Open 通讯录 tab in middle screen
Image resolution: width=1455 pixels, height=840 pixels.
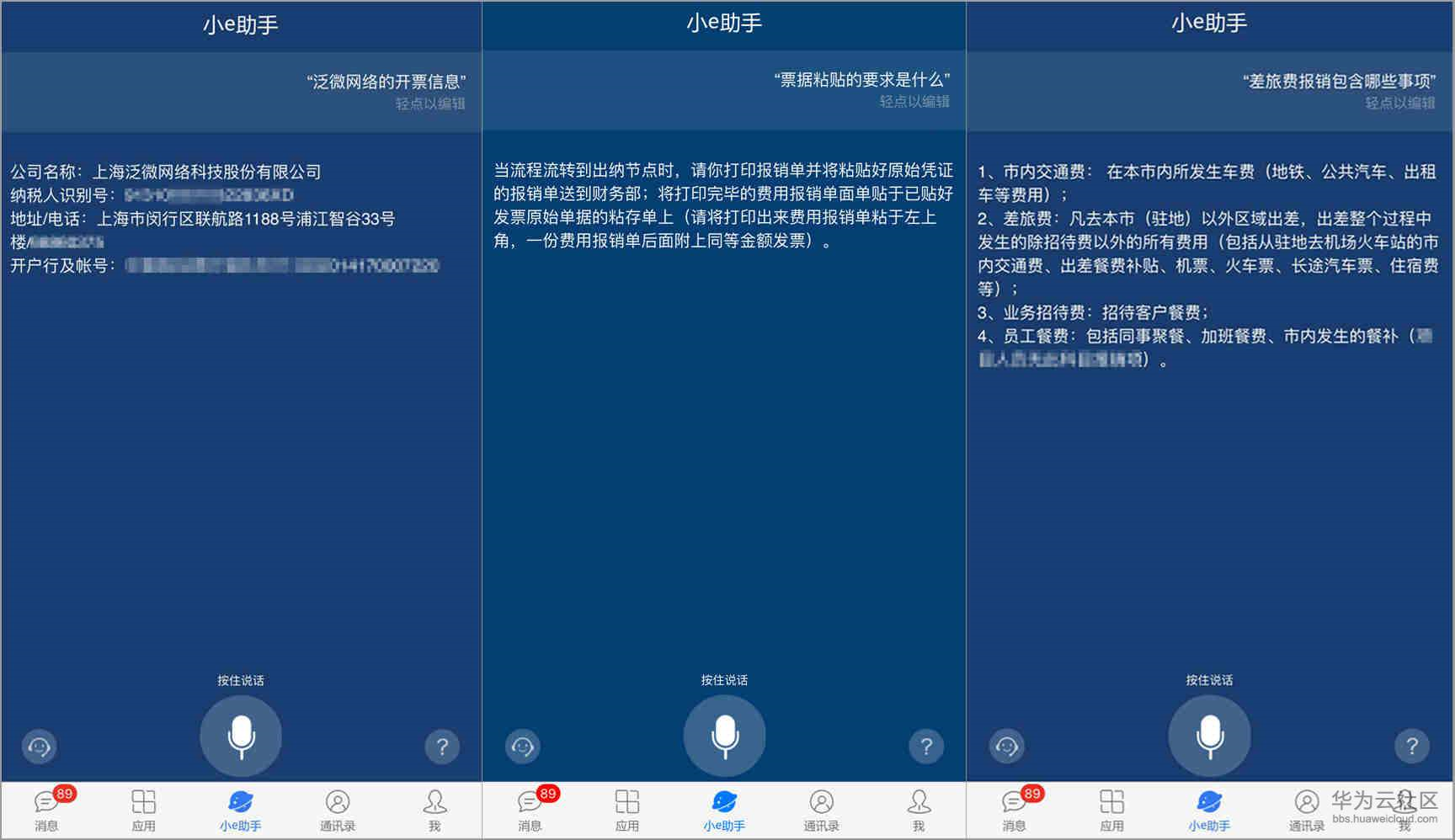point(821,810)
